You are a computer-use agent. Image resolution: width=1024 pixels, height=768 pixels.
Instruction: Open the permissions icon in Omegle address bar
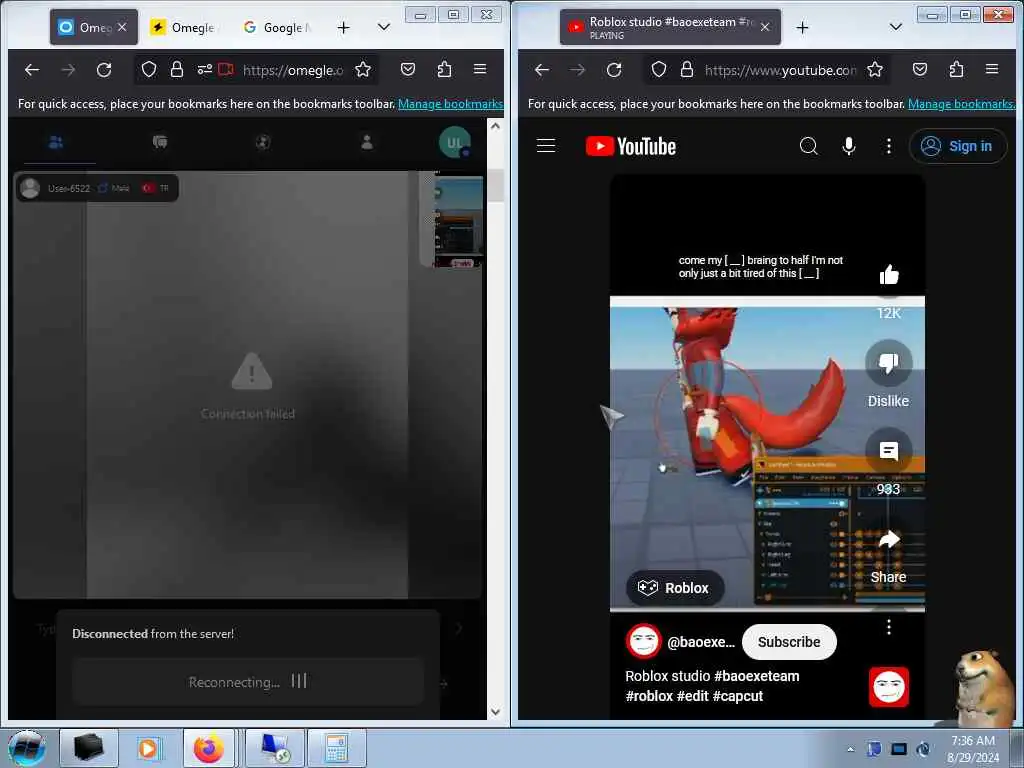coord(205,69)
